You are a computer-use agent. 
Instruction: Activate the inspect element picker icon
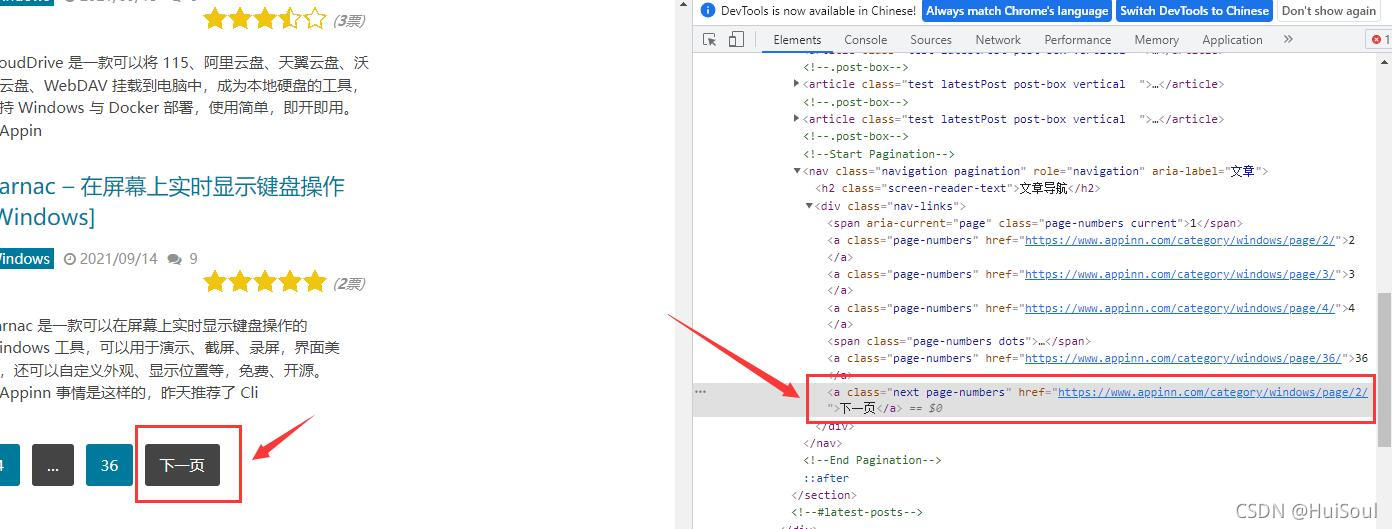pyautogui.click(x=710, y=40)
